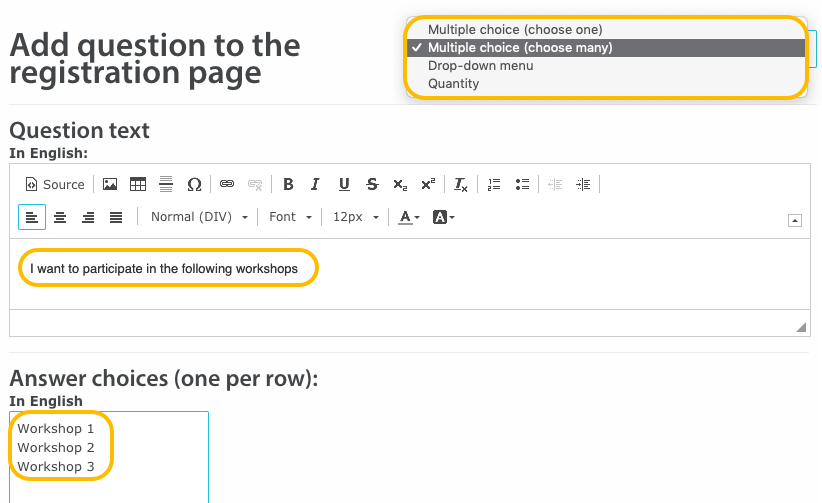Select 'Multiple choice (choose one)' option
This screenshot has height=503, width=822.
click(515, 30)
